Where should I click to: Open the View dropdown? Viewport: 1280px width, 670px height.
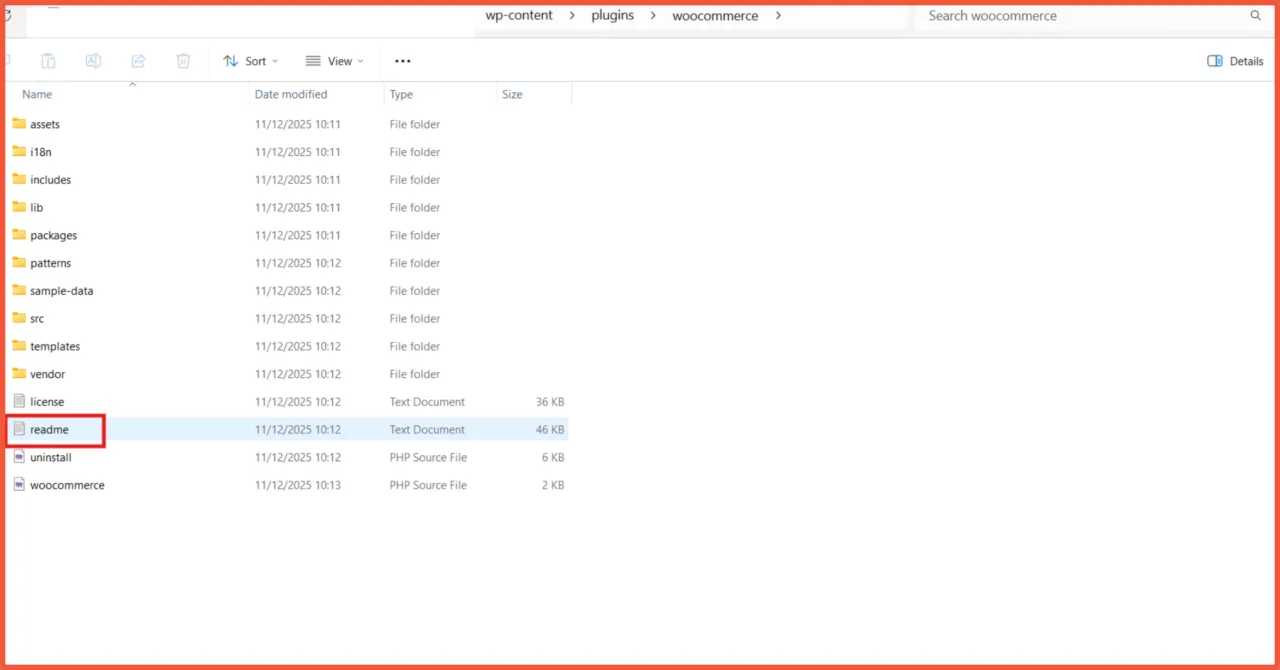(335, 61)
